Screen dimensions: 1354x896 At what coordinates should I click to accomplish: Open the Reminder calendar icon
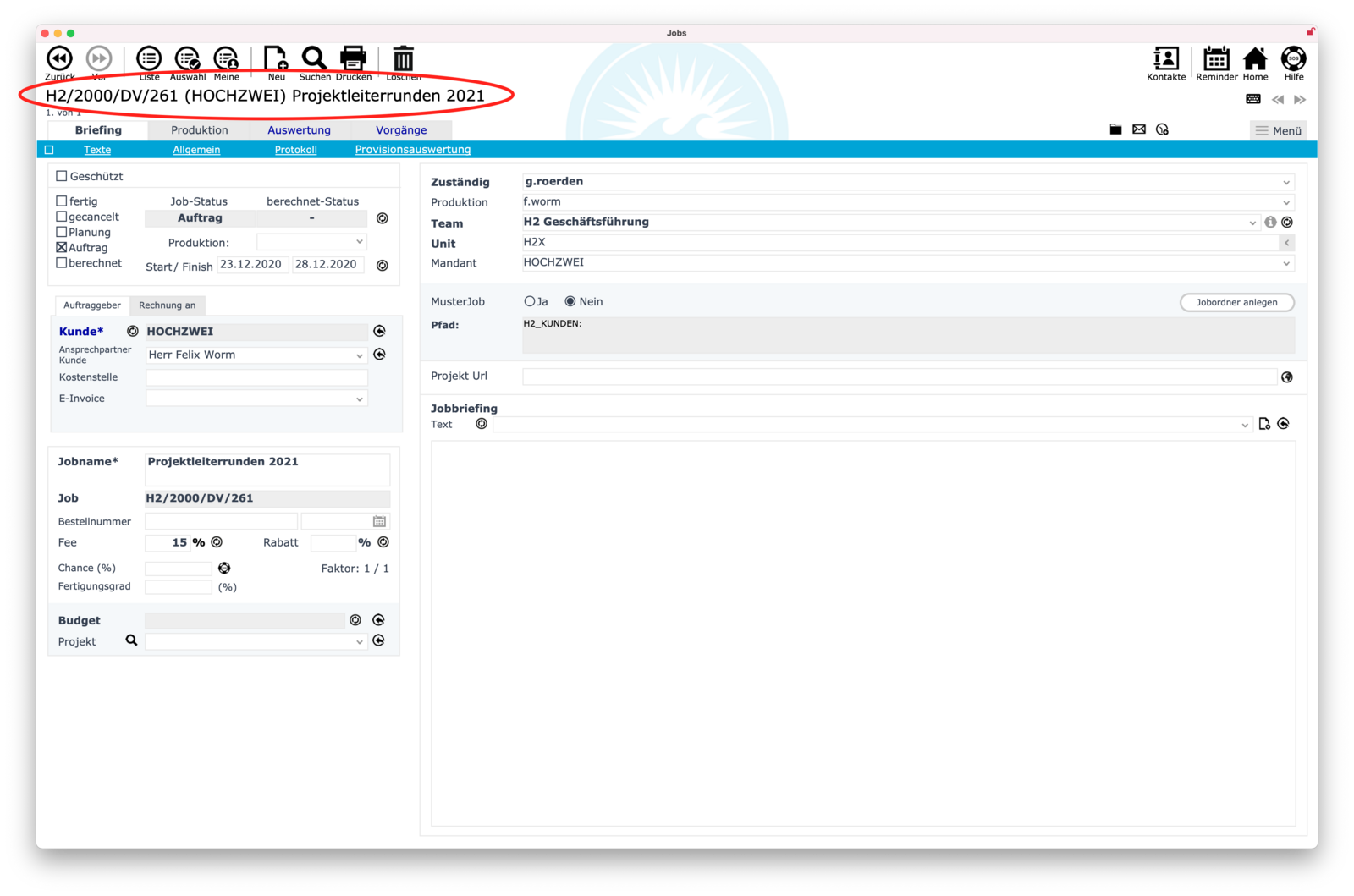(x=1216, y=58)
